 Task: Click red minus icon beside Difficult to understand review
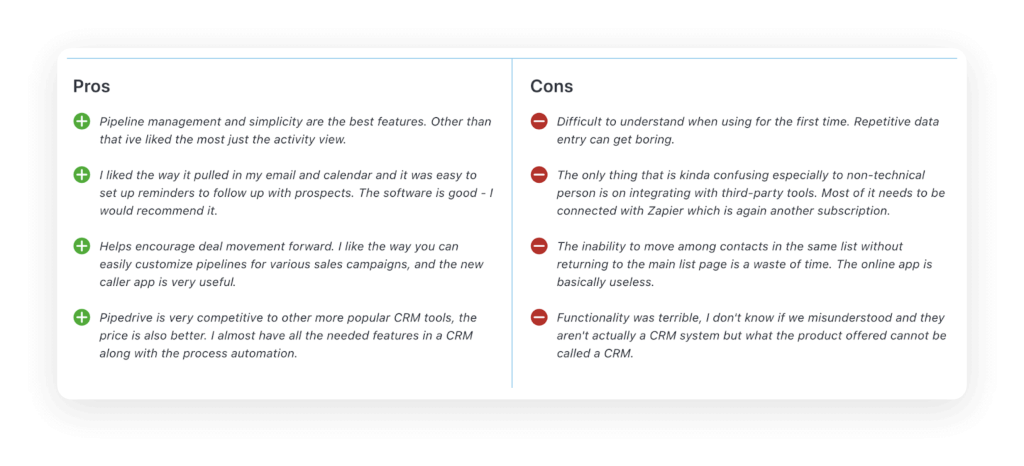point(539,121)
